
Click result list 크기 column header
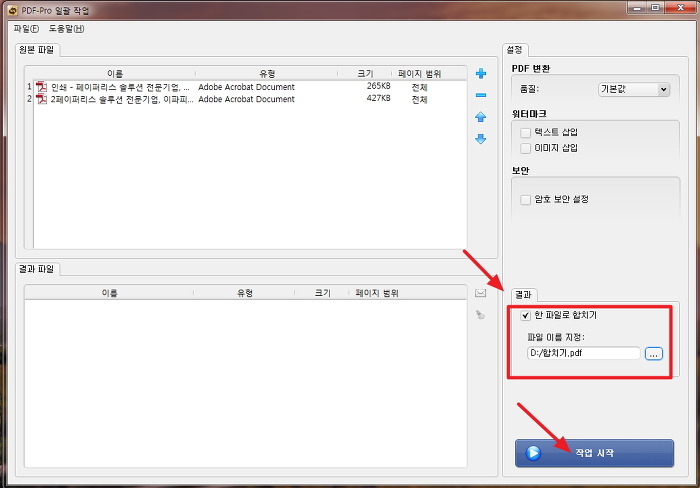click(x=322, y=293)
